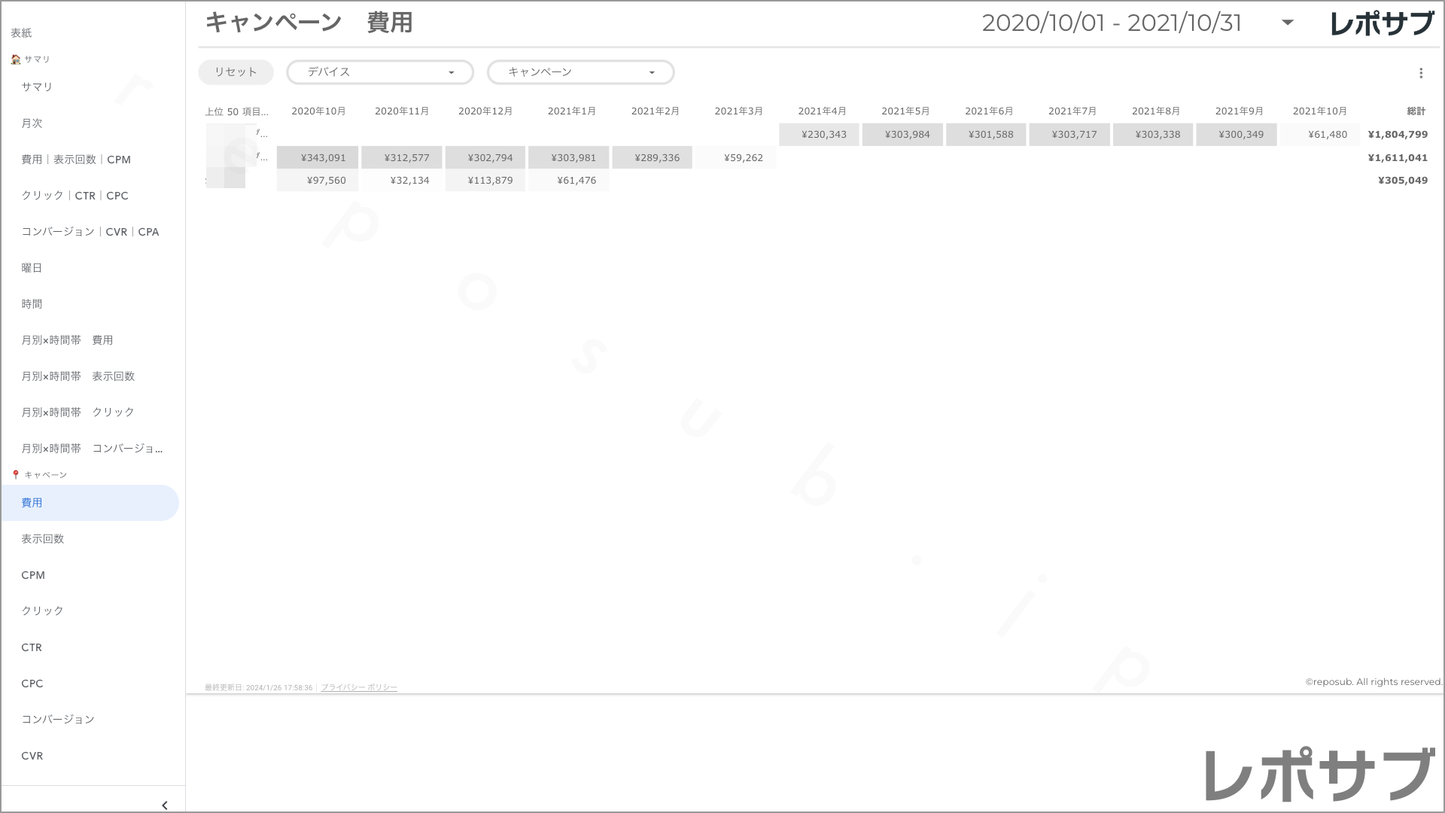Image resolution: width=1445 pixels, height=813 pixels.
Task: Go to the サマリ page
Action: [37, 87]
